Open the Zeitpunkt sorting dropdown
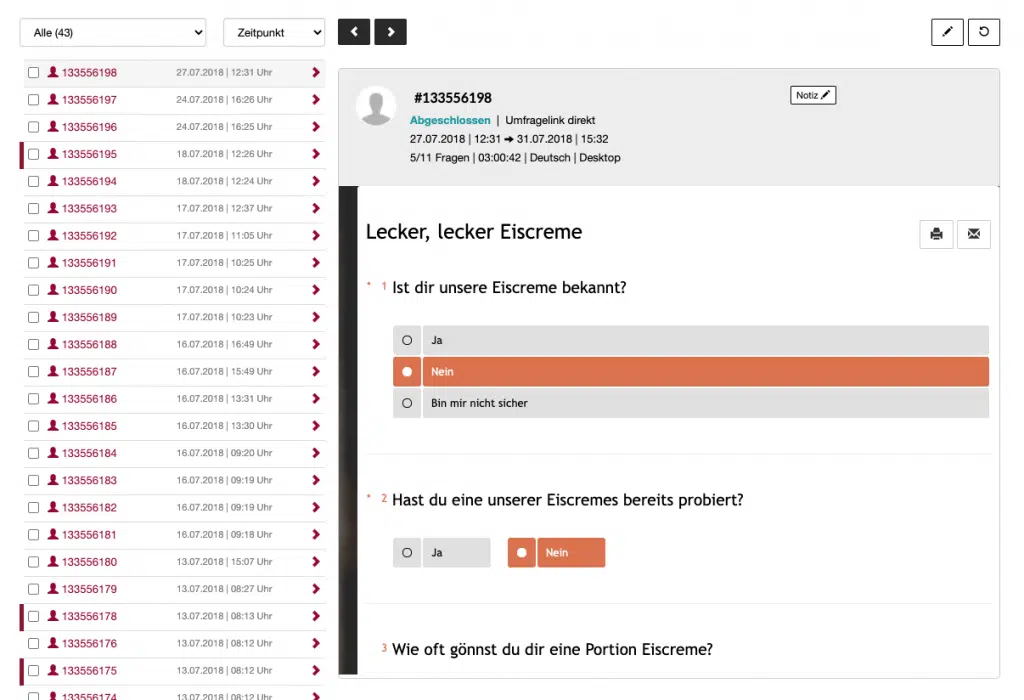The width and height of the screenshot is (1024, 700). [x=274, y=33]
